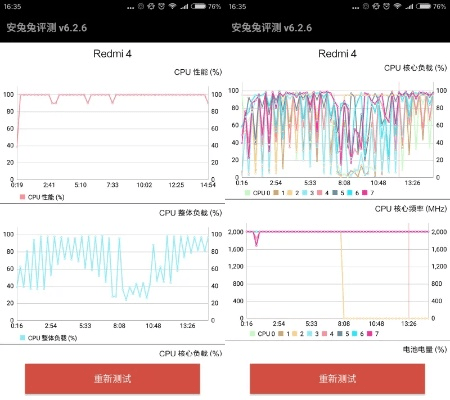Viewport: 450px width, 400px height.
Task: Select CPU 0 green swatch in core load legend
Action: [x=247, y=193]
